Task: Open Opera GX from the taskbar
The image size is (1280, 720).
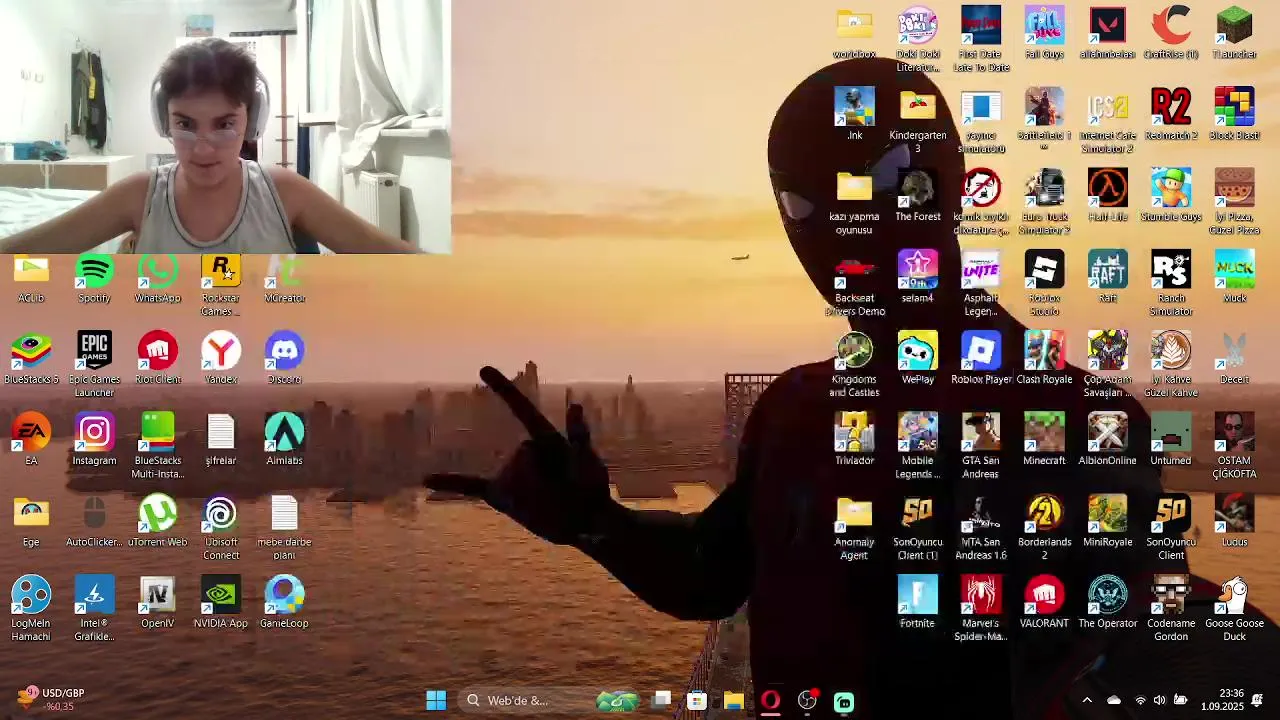Action: (x=770, y=701)
